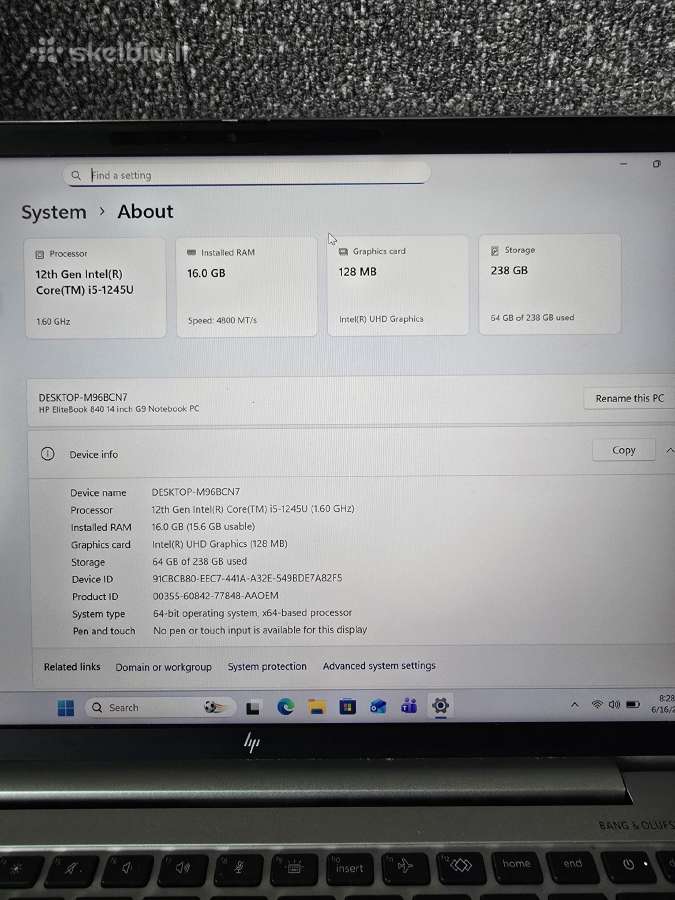Open the Wi-Fi network tray icon

(597, 704)
